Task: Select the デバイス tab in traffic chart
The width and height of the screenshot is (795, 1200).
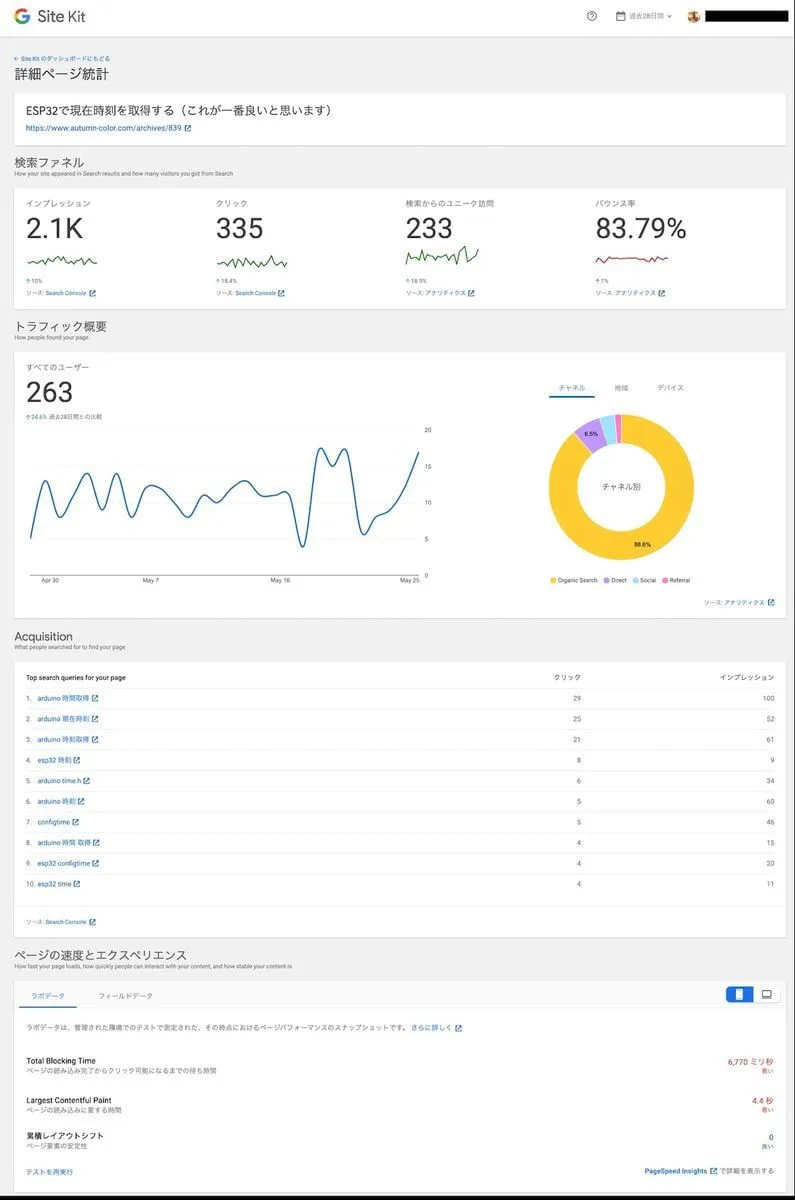Action: 670,388
